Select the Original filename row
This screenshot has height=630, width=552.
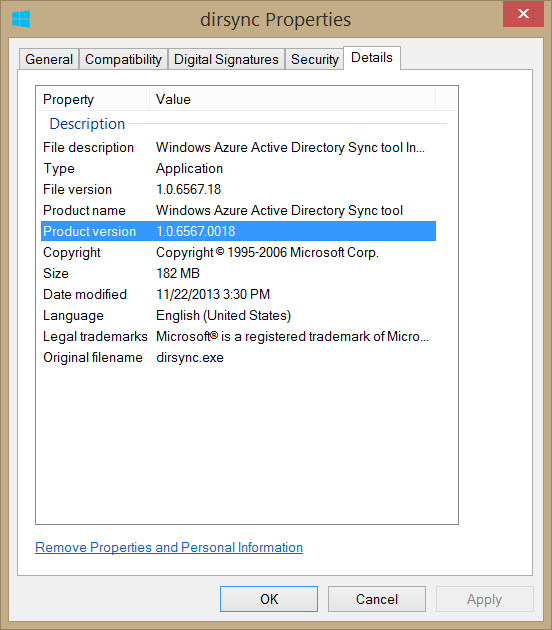coord(238,357)
